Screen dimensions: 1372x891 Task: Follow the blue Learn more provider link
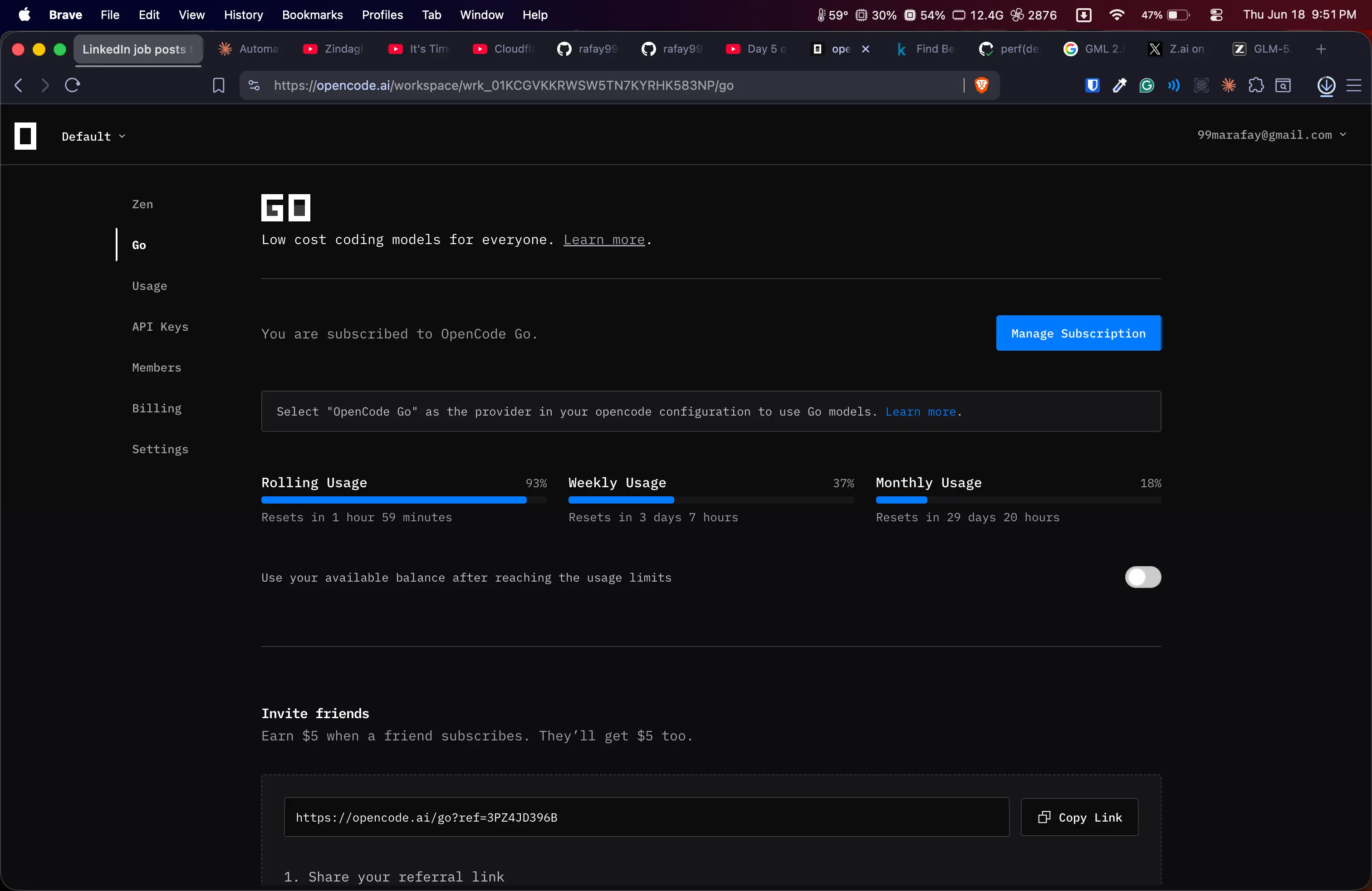[x=921, y=411]
